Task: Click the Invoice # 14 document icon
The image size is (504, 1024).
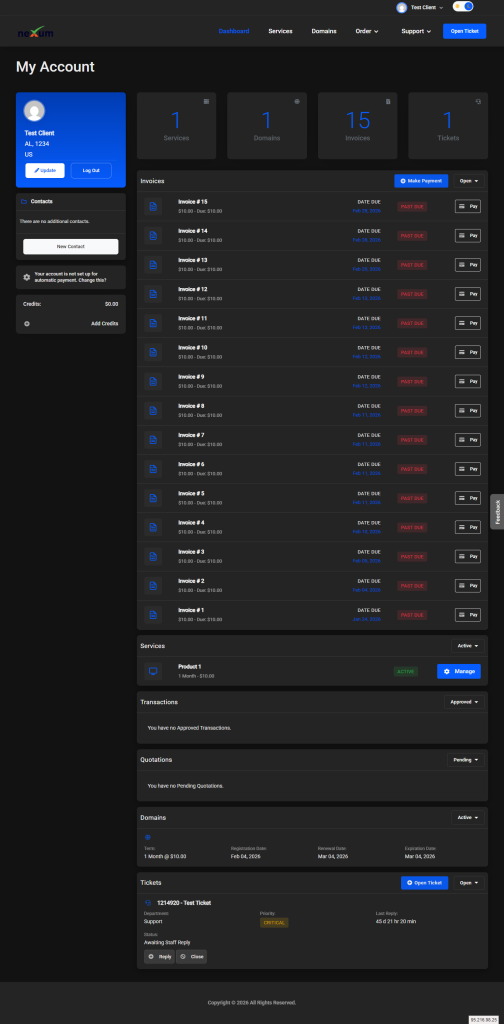Action: click(x=153, y=236)
